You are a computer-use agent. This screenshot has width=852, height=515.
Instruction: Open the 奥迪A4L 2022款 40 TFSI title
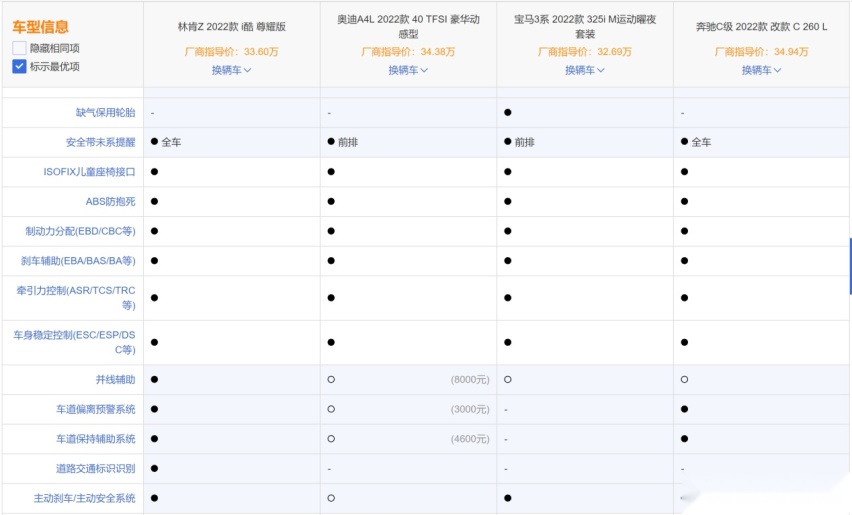408,27
